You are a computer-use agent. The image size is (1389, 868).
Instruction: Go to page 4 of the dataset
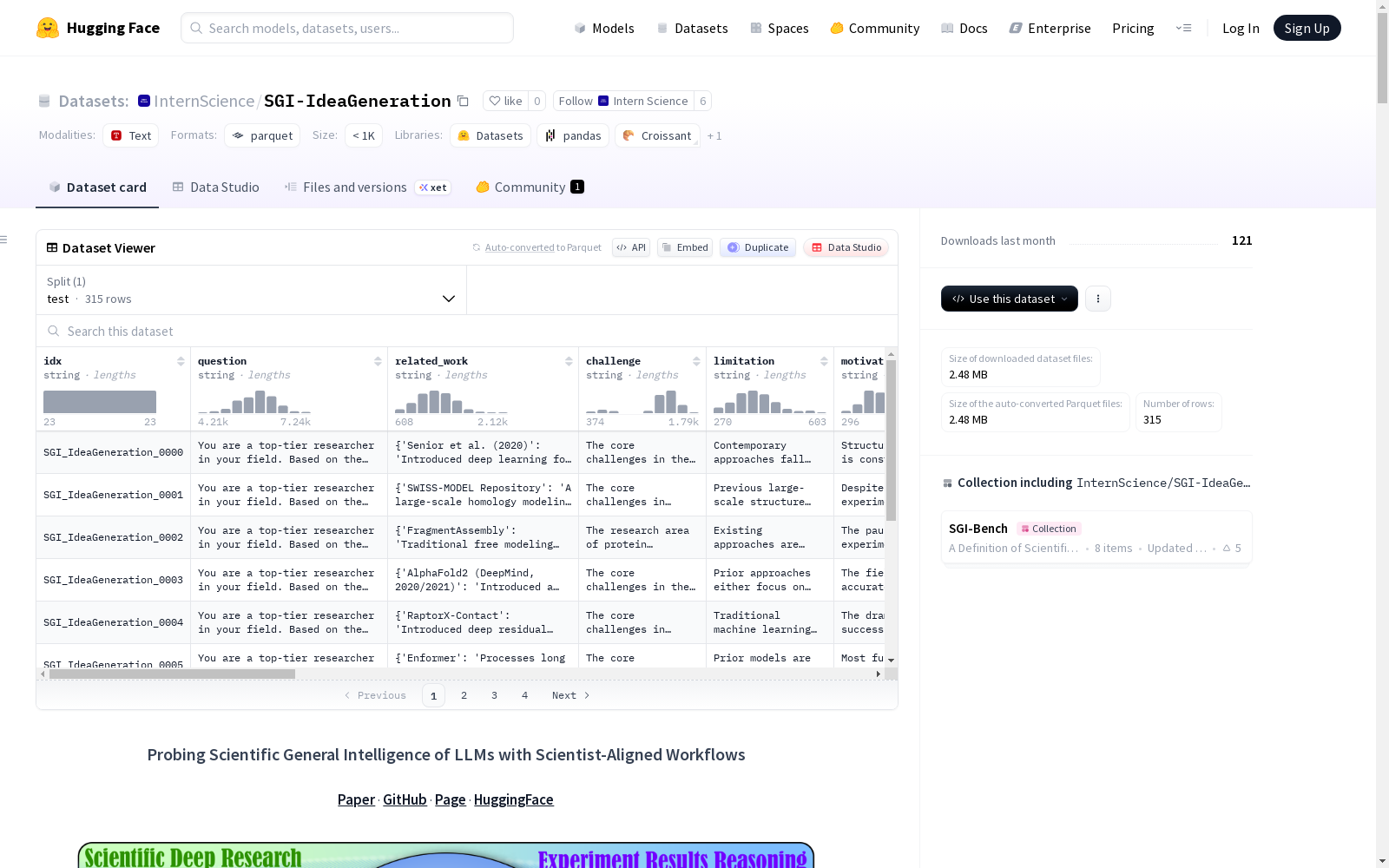[x=525, y=695]
